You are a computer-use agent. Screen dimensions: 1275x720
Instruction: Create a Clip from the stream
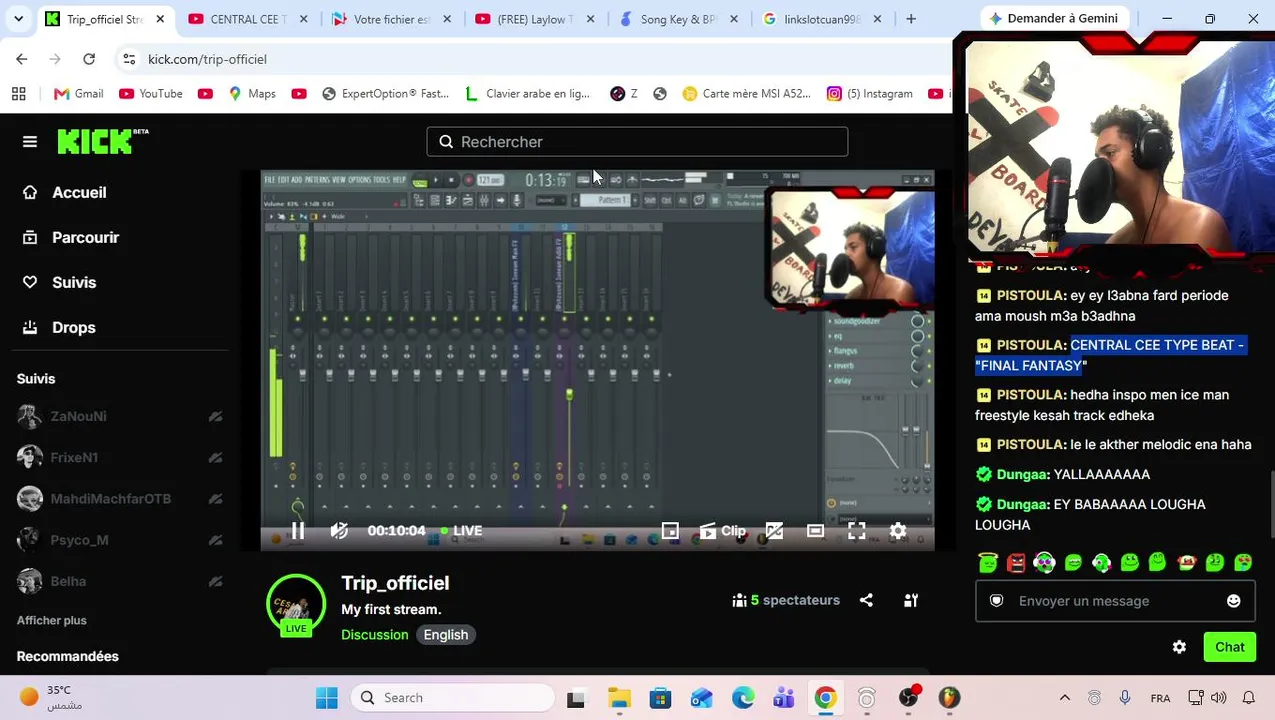point(722,531)
